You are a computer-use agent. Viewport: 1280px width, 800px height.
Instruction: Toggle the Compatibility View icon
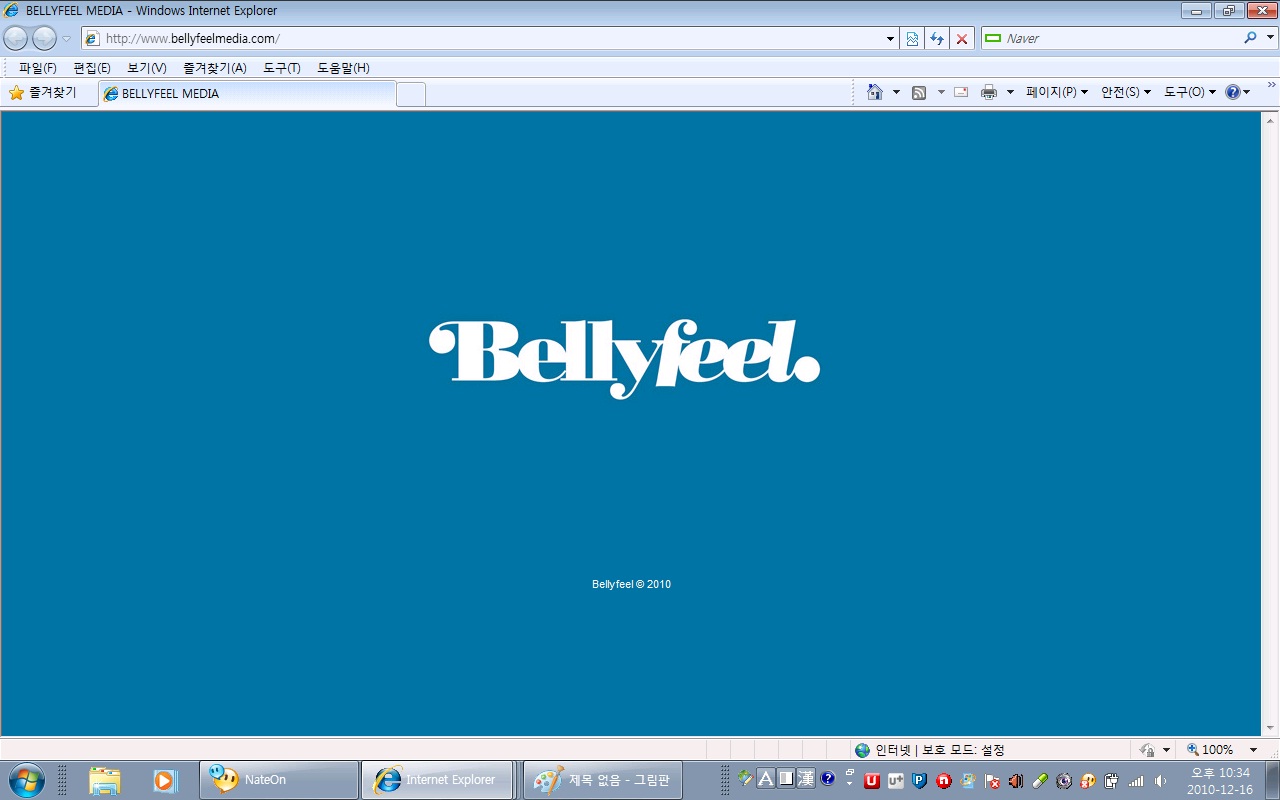912,39
